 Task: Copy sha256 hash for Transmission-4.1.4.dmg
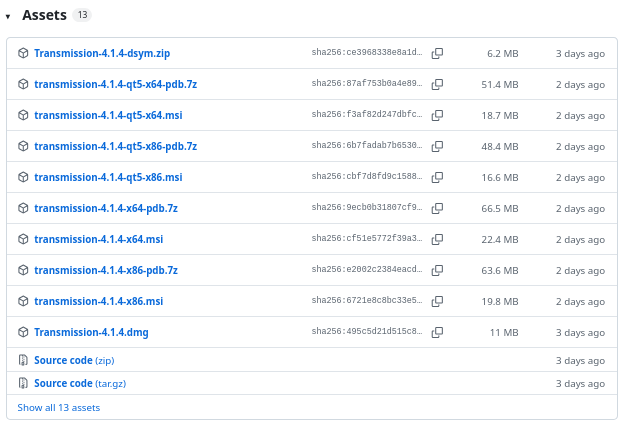437,332
